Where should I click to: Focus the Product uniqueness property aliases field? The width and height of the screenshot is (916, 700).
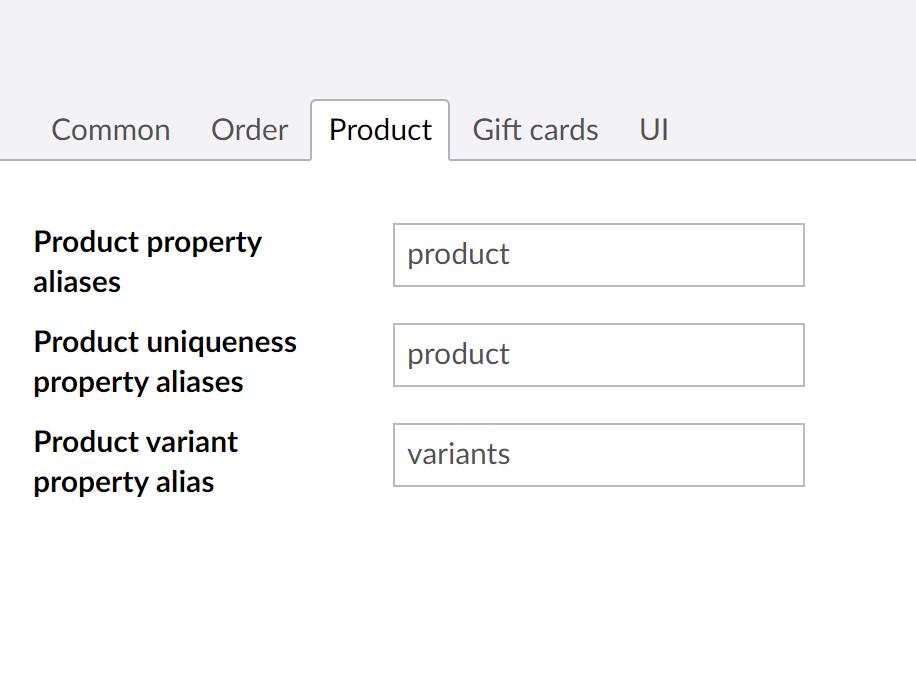(x=599, y=355)
